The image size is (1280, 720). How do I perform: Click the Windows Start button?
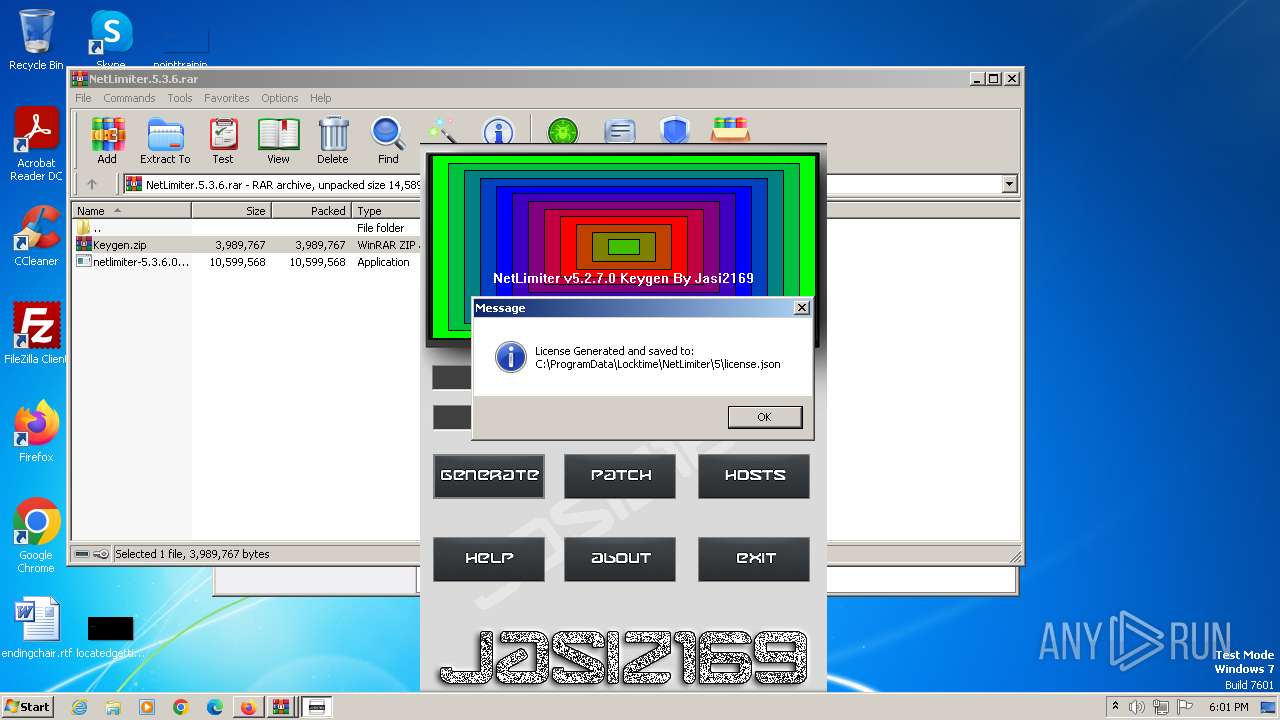27,706
